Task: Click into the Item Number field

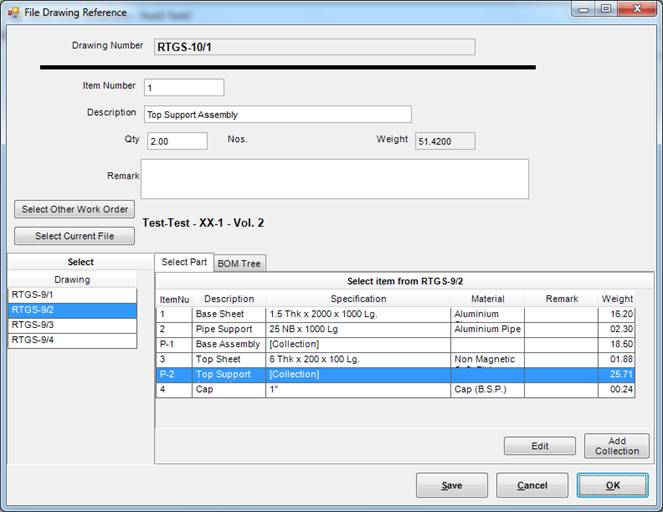Action: [x=184, y=88]
